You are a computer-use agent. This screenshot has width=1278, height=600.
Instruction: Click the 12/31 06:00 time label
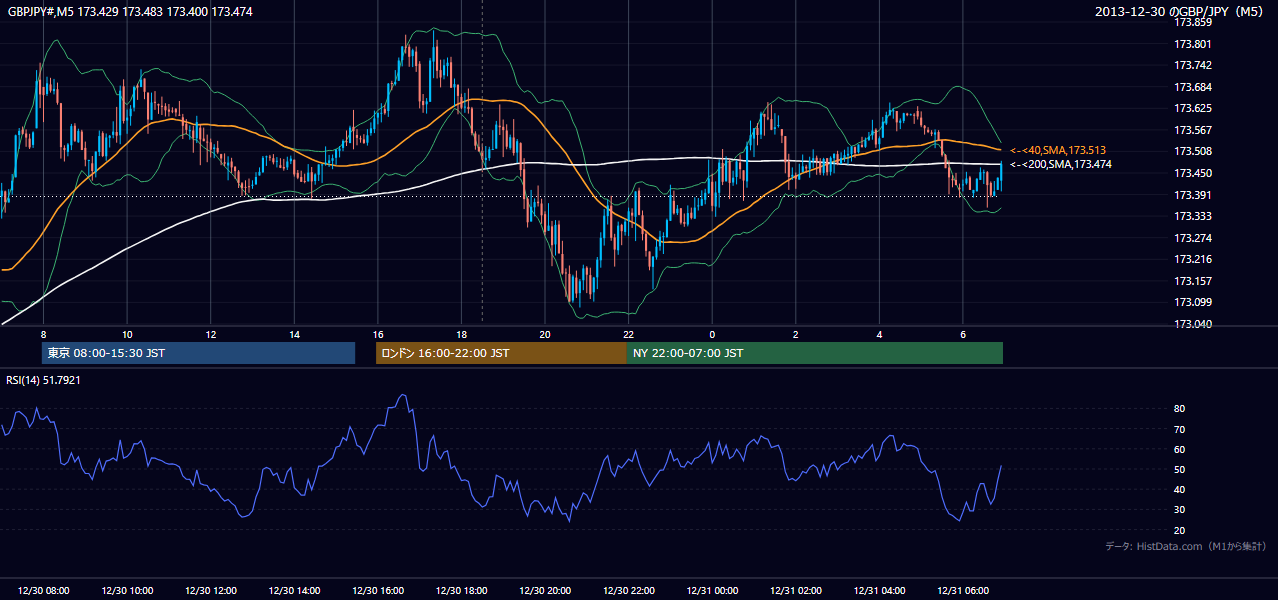pos(962,591)
